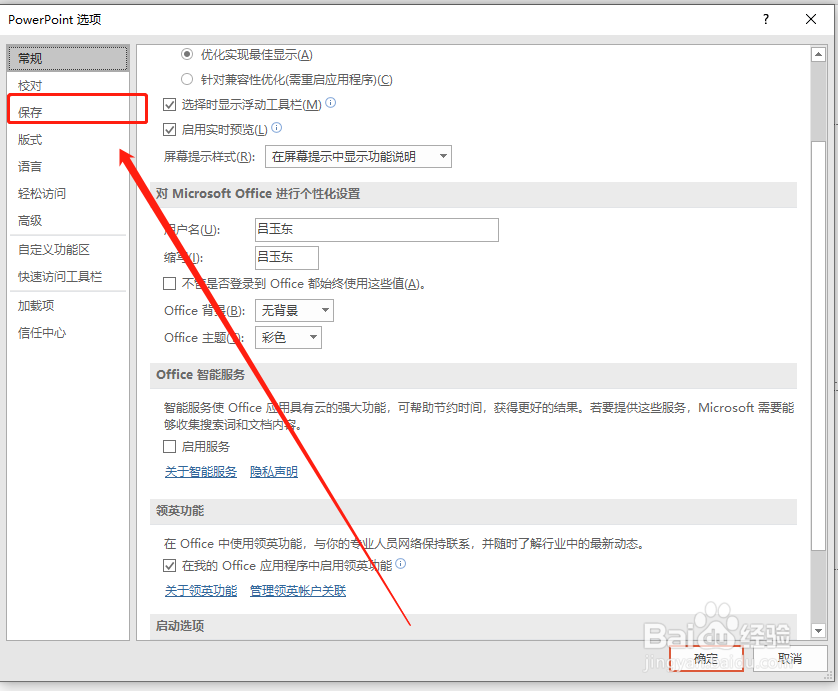Click the 启动选项 section heading
This screenshot has width=838, height=691.
tap(180, 626)
